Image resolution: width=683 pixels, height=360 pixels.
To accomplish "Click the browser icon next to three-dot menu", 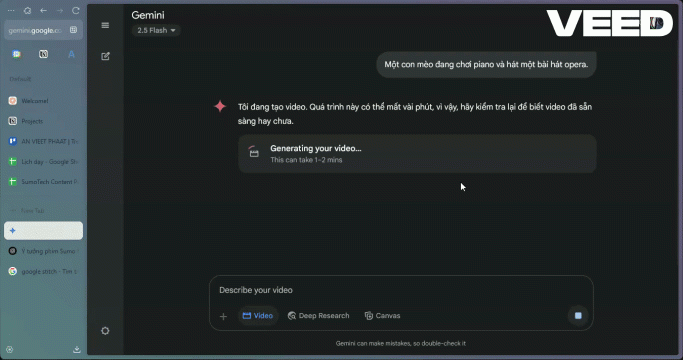I will coord(27,10).
